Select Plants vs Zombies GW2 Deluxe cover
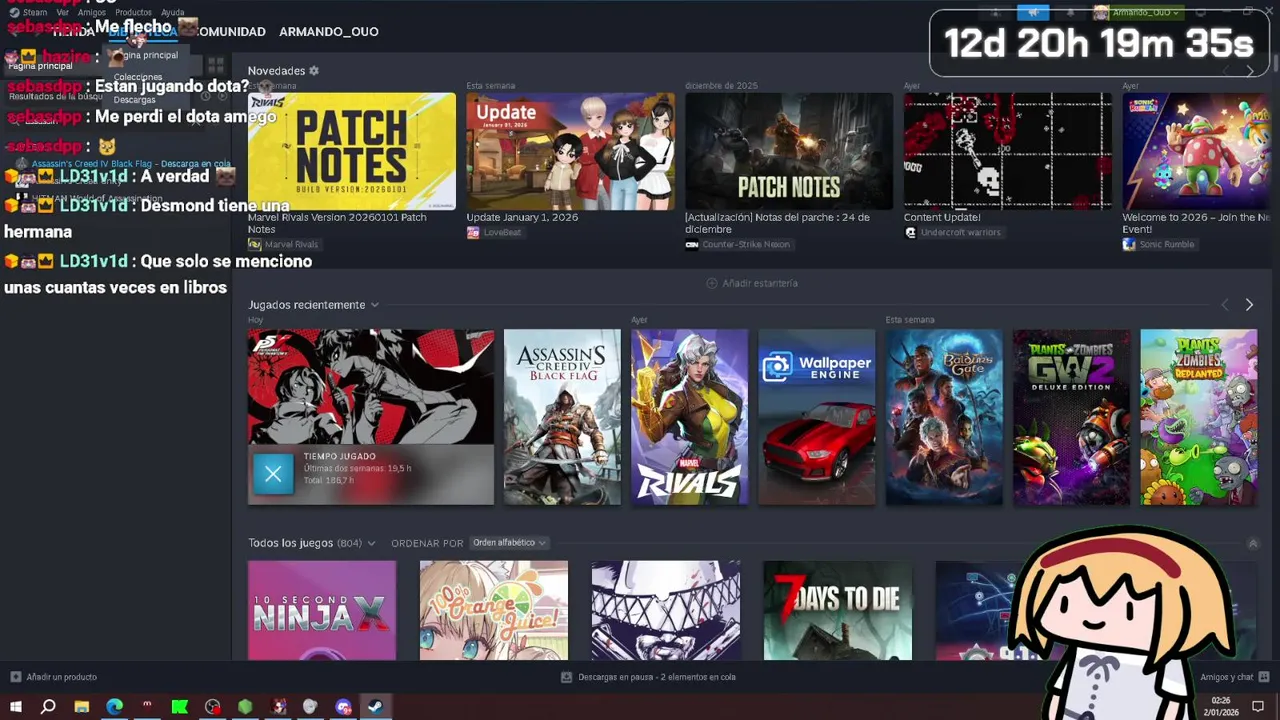1280x720 pixels. pos(1071,417)
